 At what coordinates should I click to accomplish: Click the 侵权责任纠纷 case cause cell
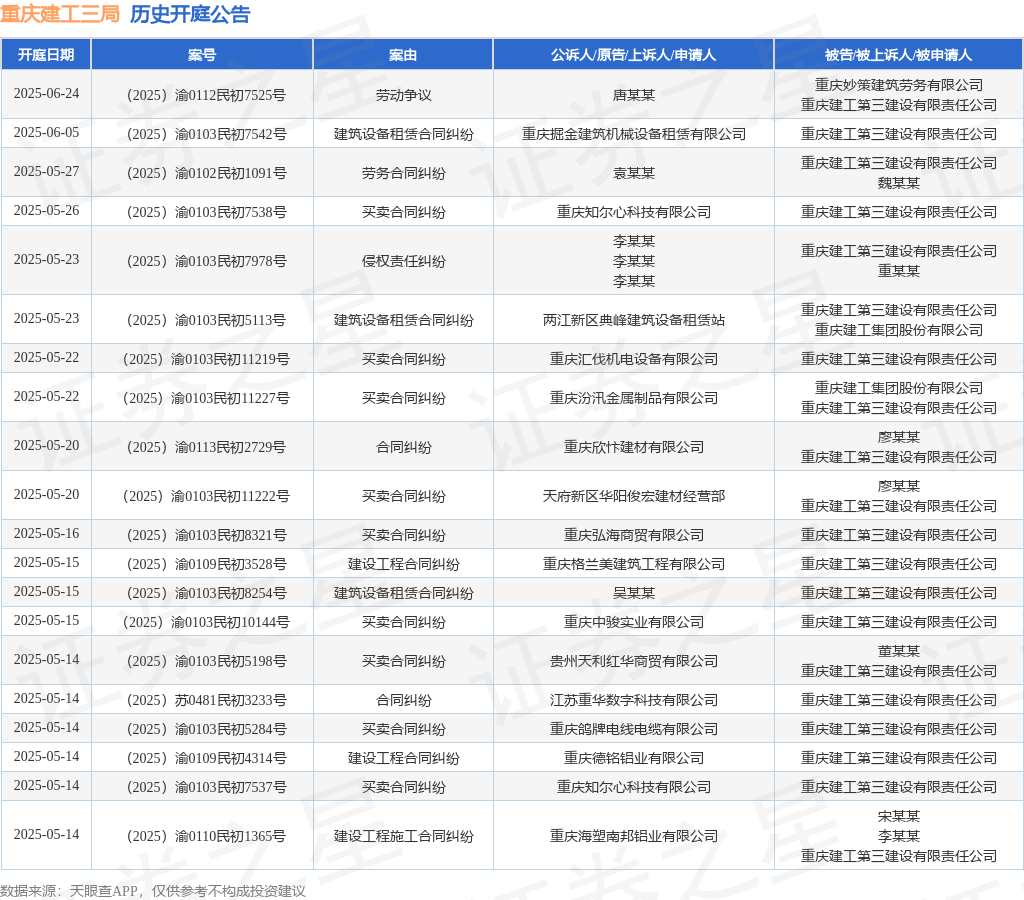404,261
